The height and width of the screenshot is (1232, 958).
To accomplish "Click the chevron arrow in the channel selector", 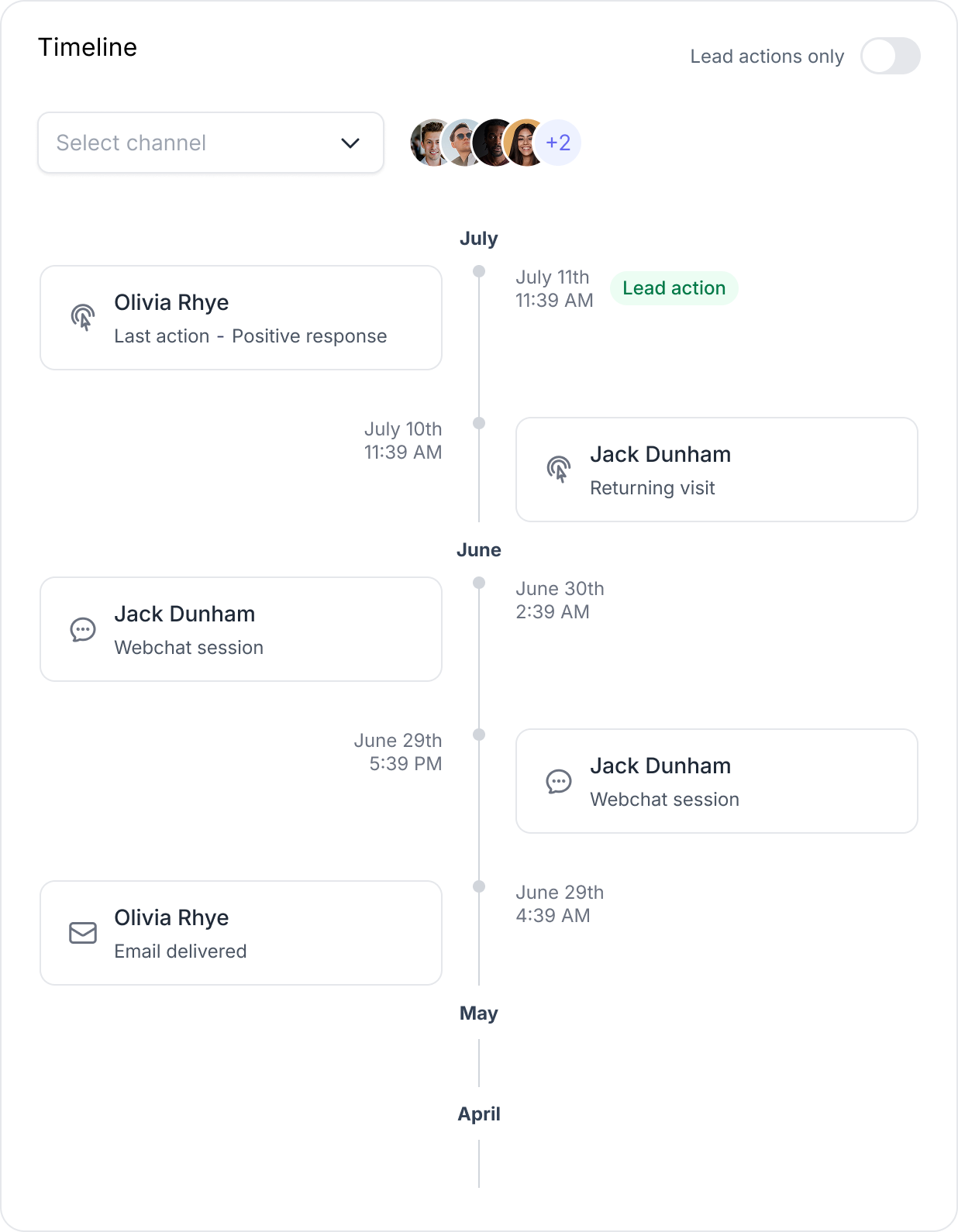I will [x=350, y=143].
